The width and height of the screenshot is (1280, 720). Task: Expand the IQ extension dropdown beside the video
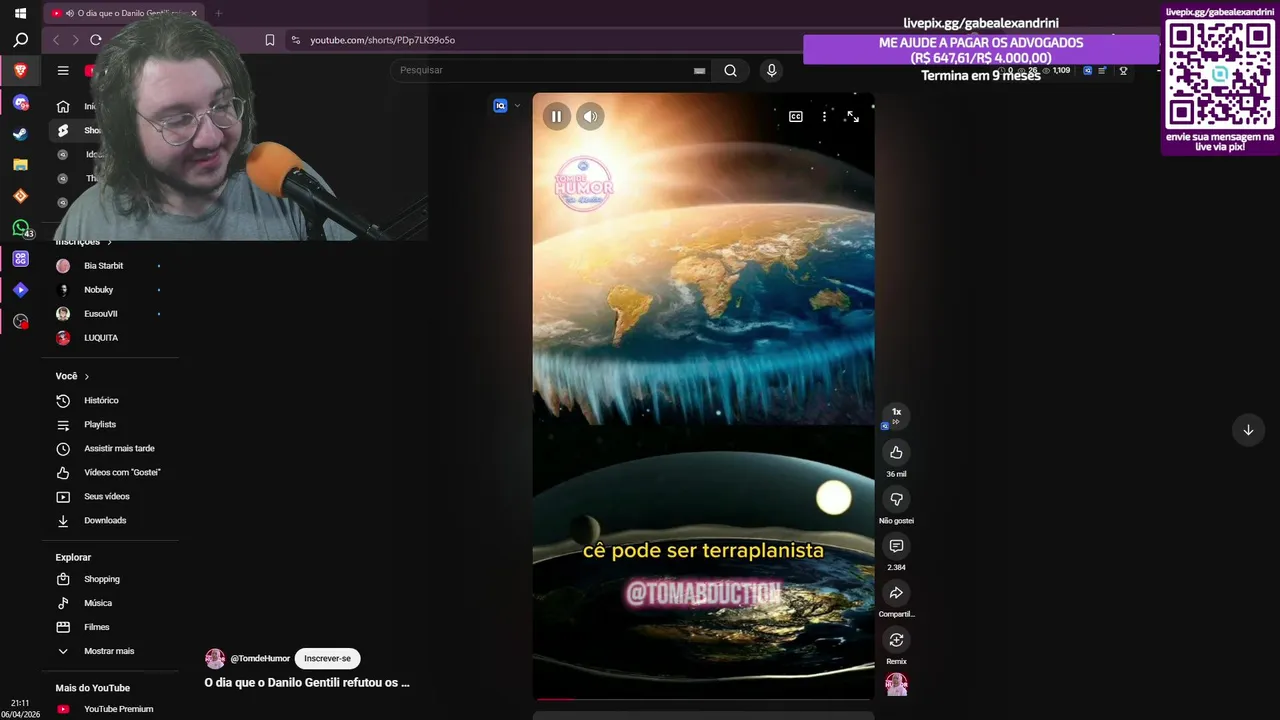[x=517, y=106]
